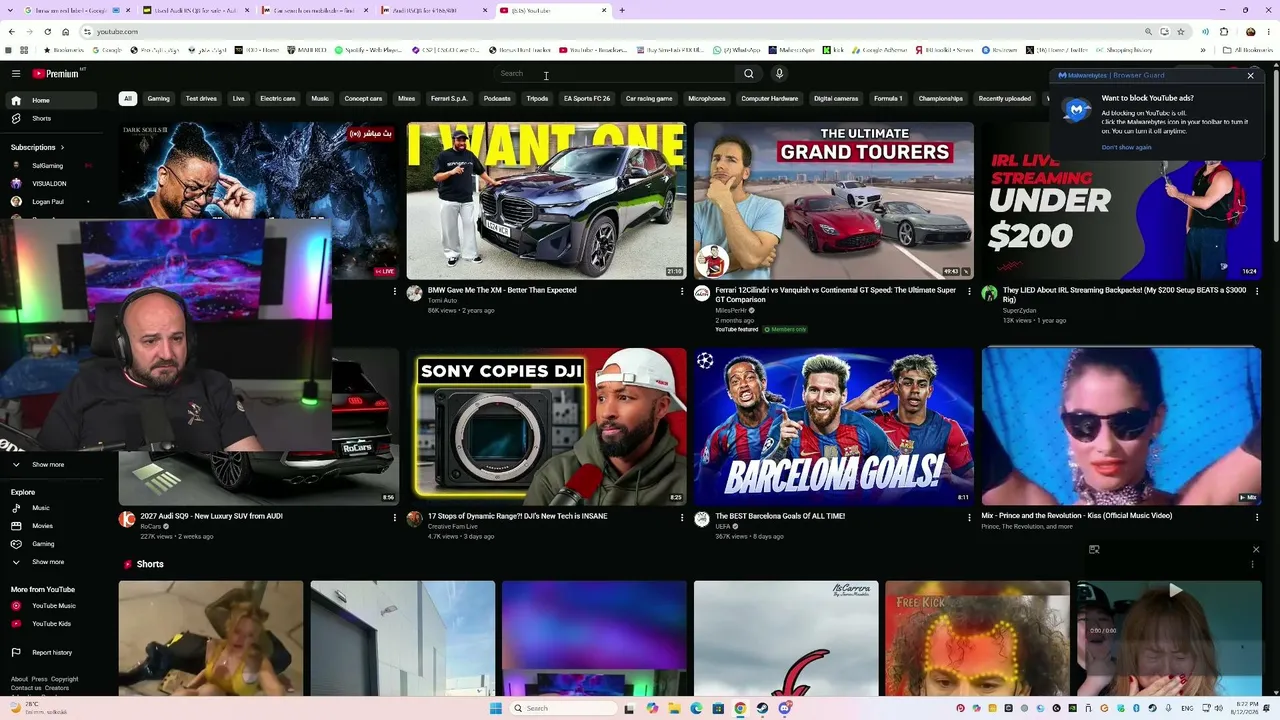The height and width of the screenshot is (720, 1280).
Task: Reload the page in the browser
Action: (47, 32)
